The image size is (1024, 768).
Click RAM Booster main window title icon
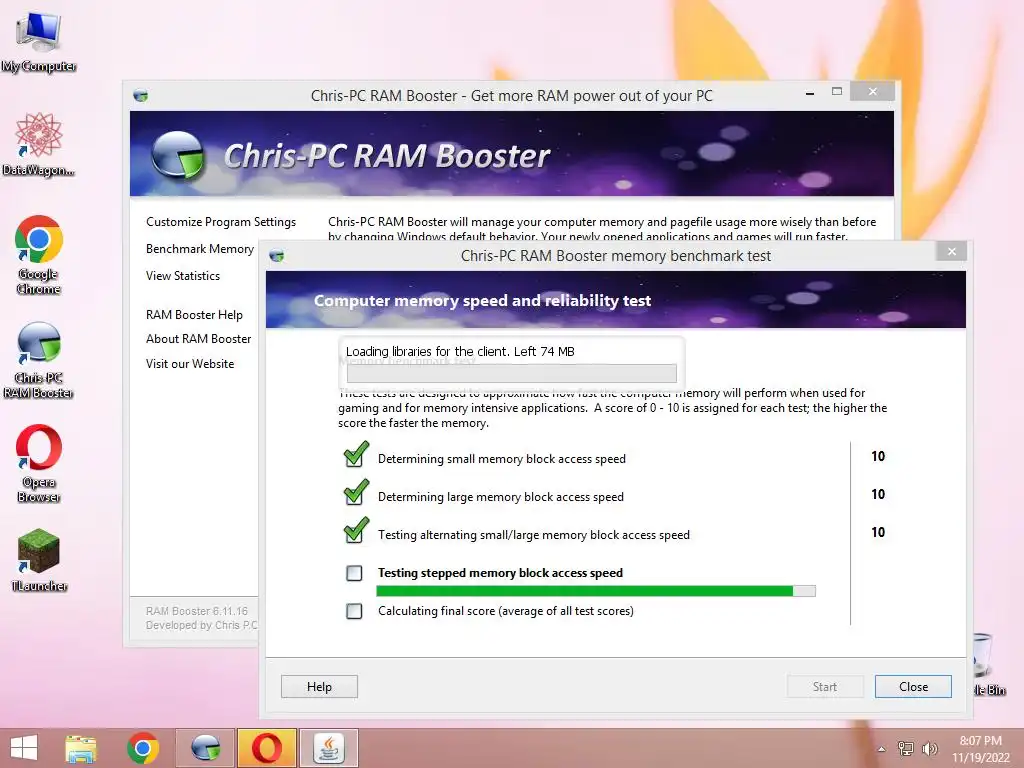140,96
